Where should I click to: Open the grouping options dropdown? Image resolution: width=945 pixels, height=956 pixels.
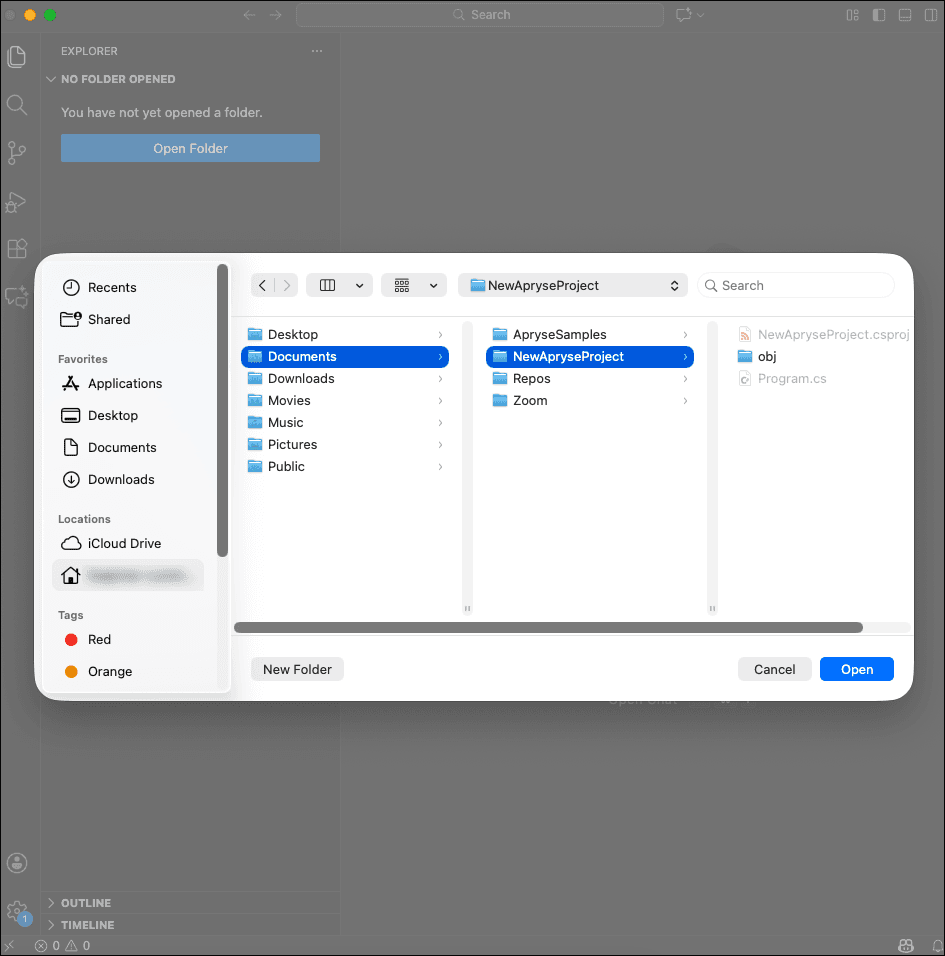coord(414,285)
